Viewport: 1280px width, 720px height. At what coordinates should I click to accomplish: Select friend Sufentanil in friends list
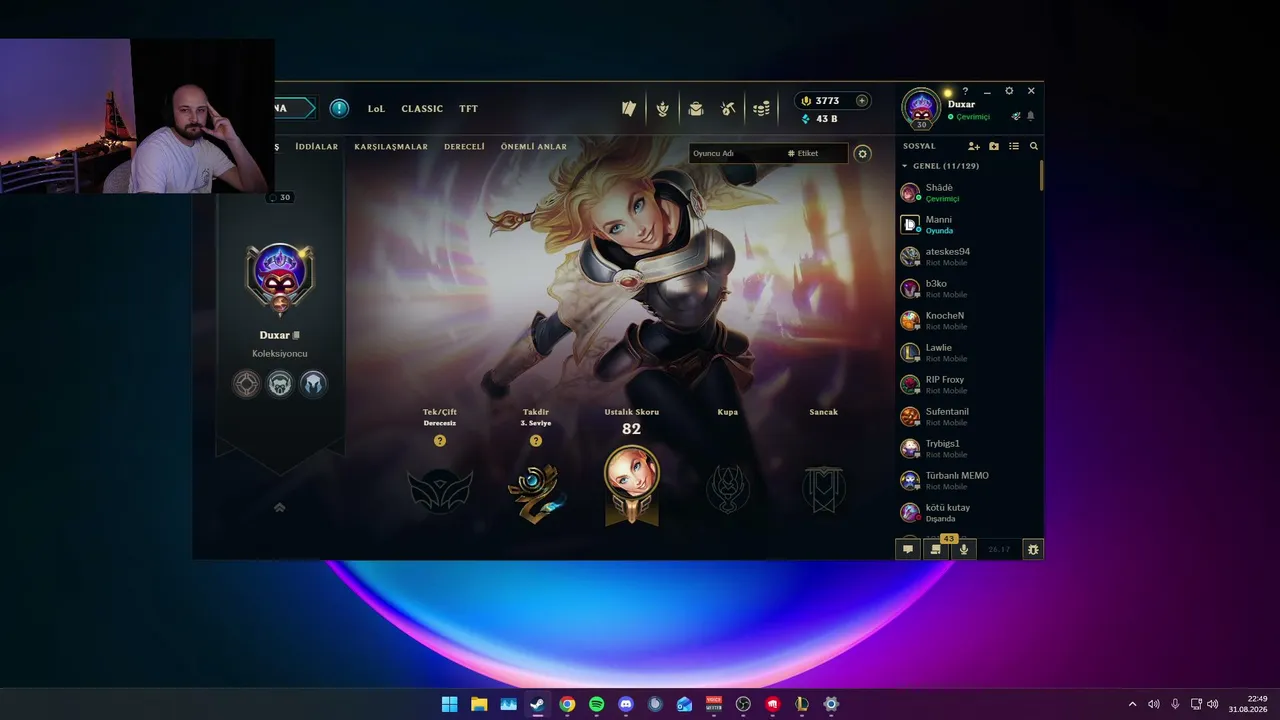click(x=968, y=416)
